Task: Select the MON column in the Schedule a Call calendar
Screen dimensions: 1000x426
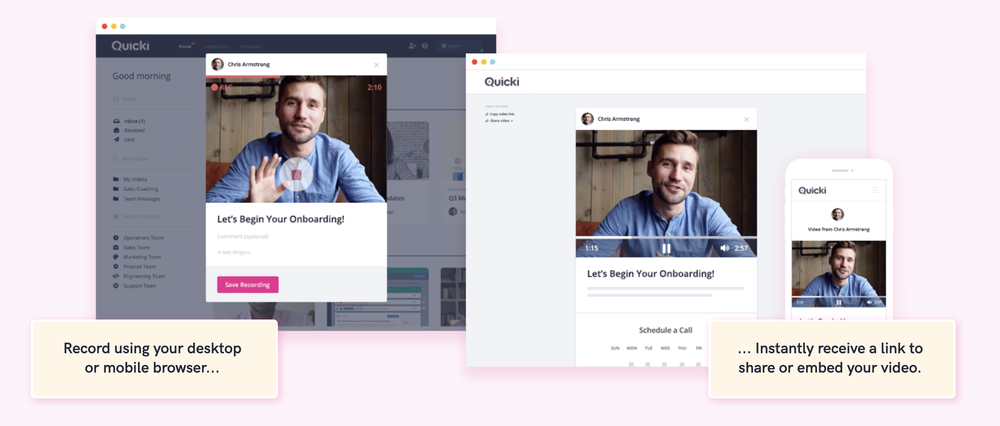Action: coord(631,348)
